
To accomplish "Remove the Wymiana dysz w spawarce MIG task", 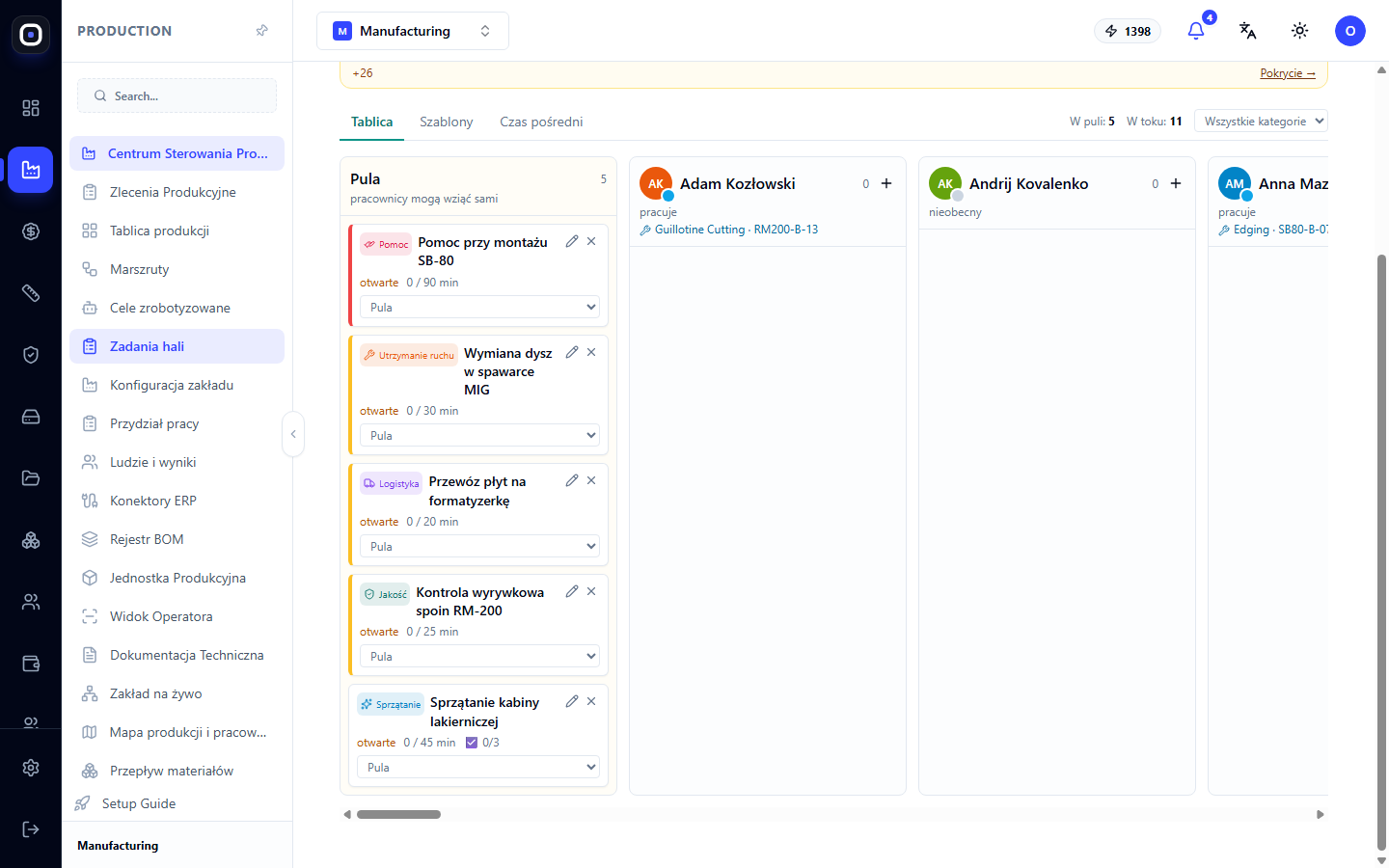I will coord(591,352).
